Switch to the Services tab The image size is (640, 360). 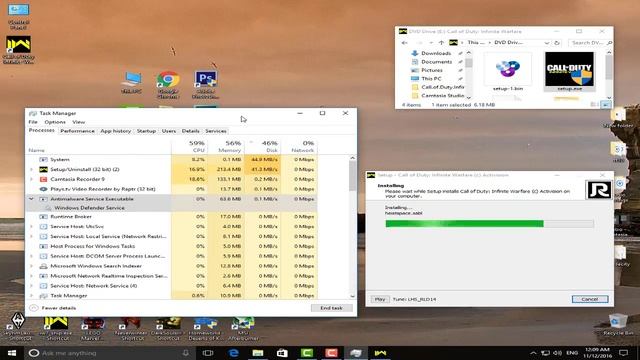pyautogui.click(x=216, y=131)
